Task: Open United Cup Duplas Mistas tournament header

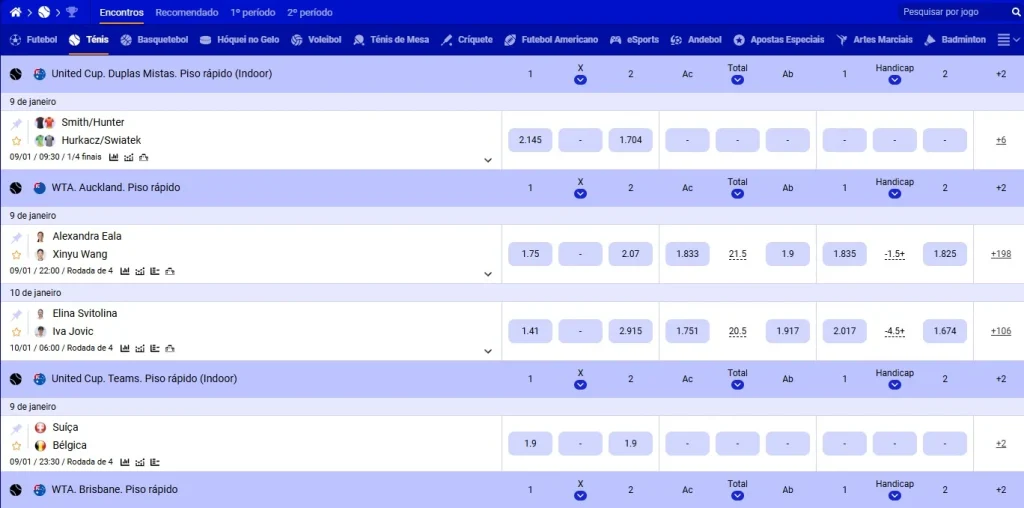Action: tap(161, 74)
